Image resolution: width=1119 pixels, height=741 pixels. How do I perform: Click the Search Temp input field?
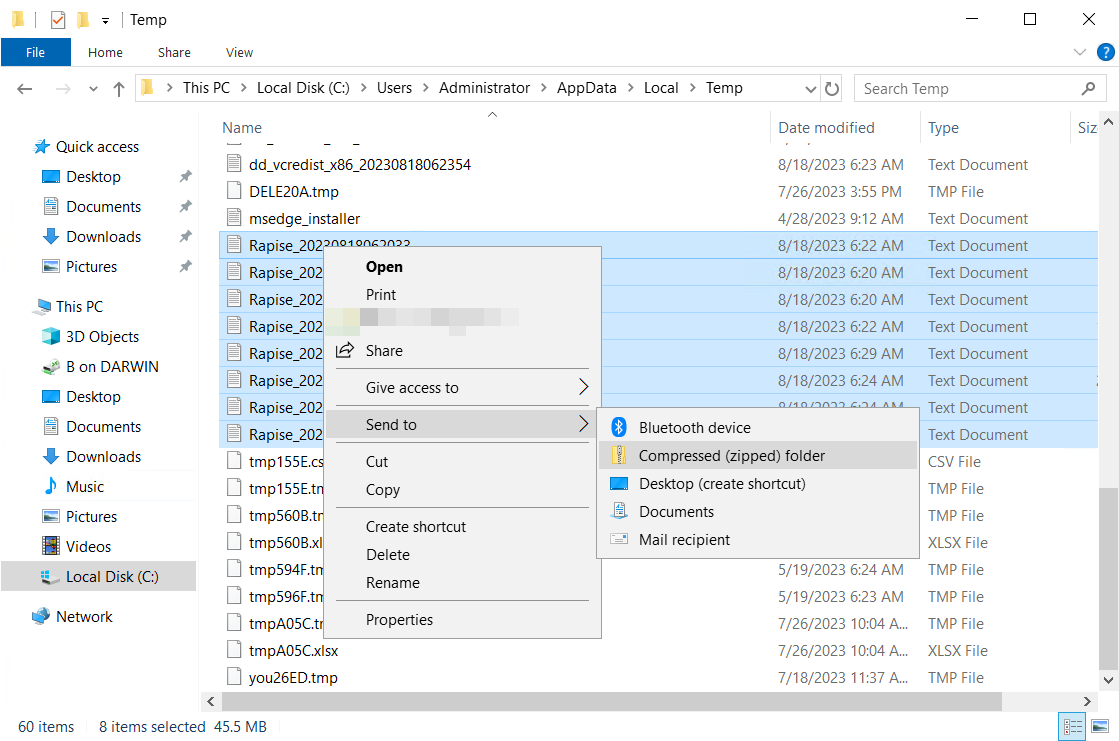(968, 89)
